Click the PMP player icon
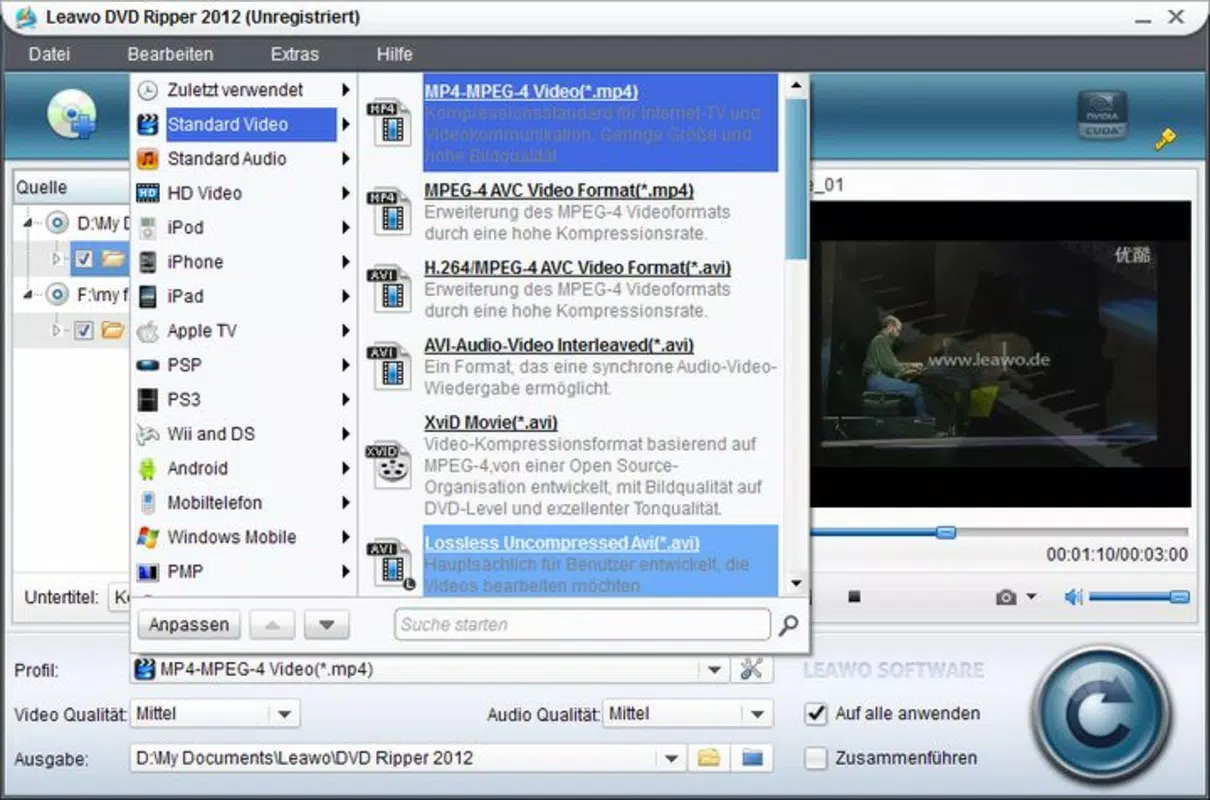The image size is (1210, 800). click(x=148, y=572)
